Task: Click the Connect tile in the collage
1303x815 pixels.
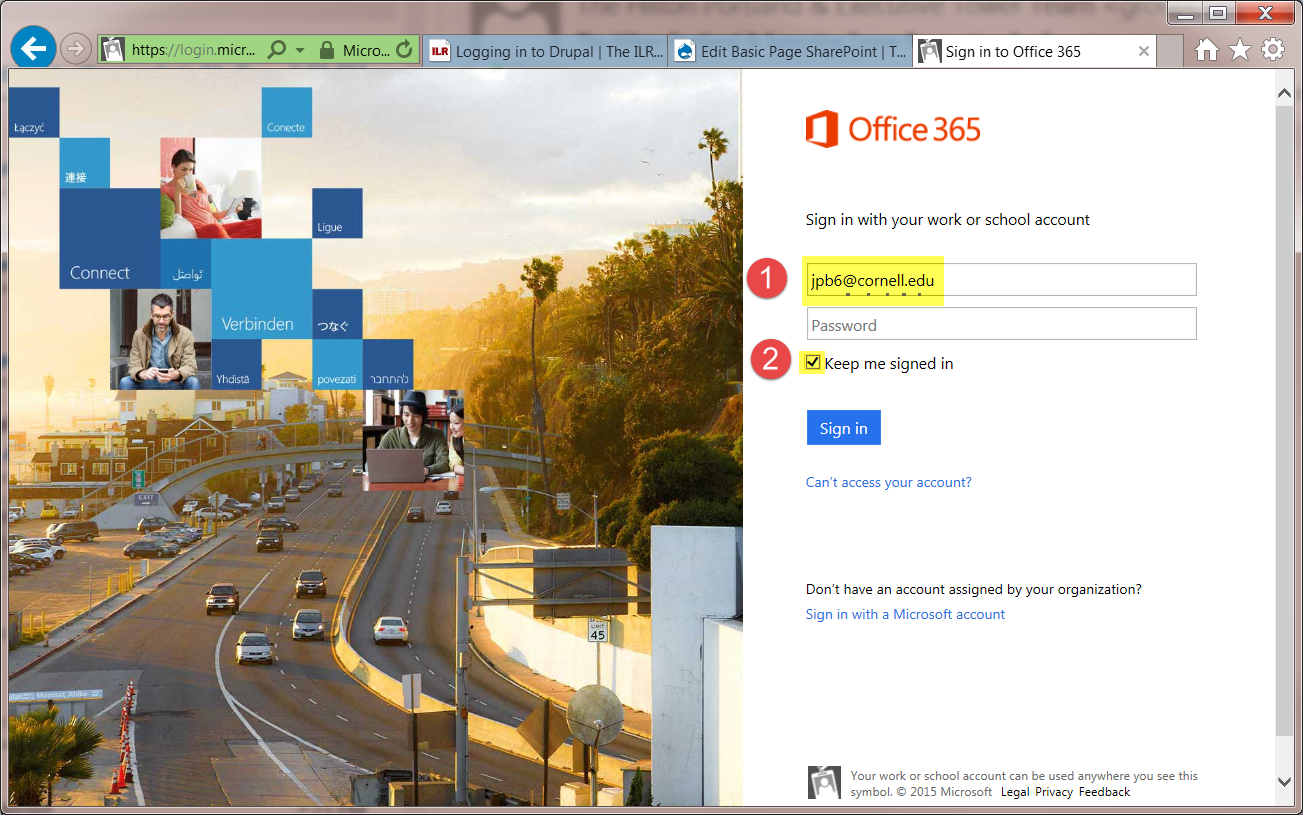Action: [110, 238]
